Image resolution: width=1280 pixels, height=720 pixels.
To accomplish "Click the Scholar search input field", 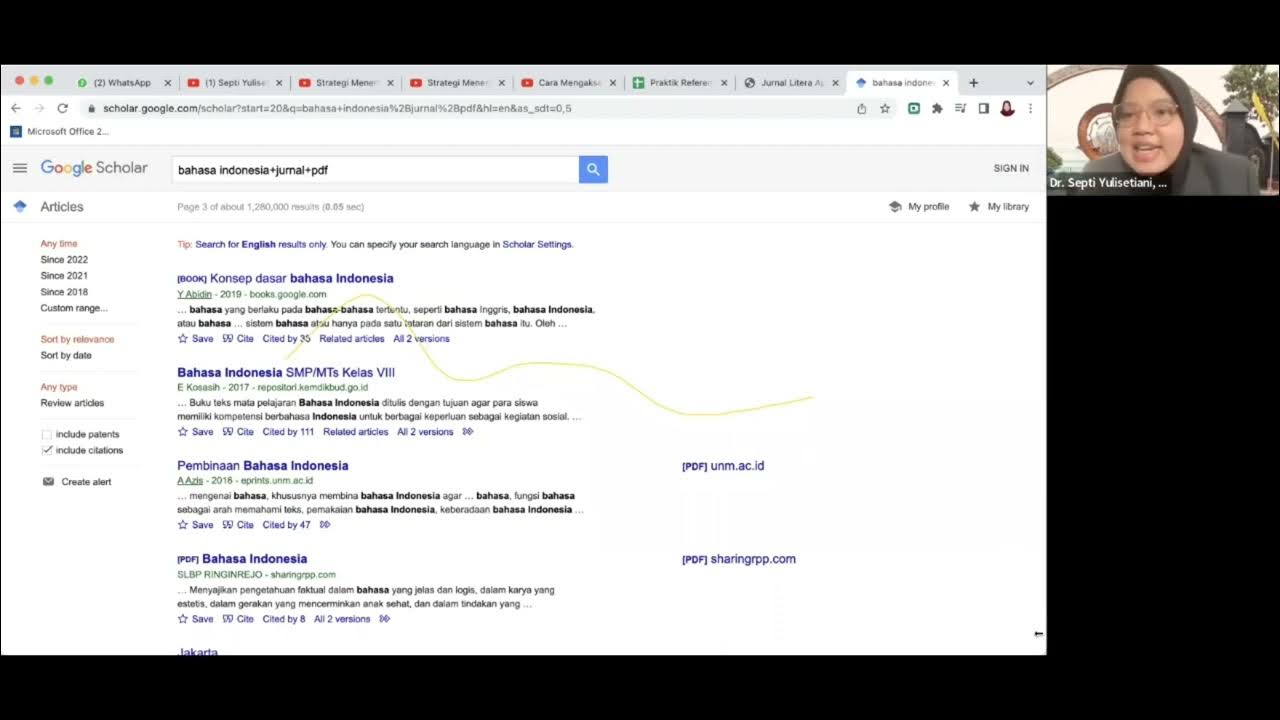I will click(375, 170).
